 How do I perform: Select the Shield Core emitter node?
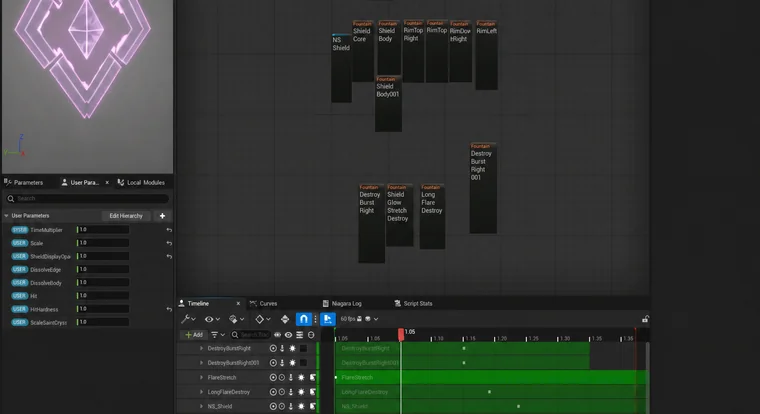pyautogui.click(x=362, y=51)
